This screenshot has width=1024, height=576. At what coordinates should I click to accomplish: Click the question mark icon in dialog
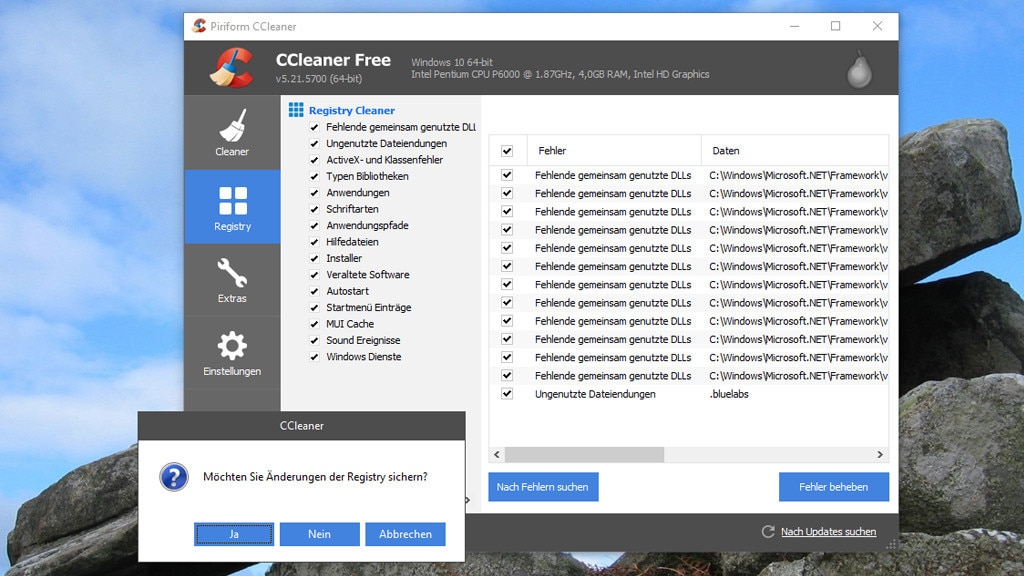pyautogui.click(x=174, y=477)
